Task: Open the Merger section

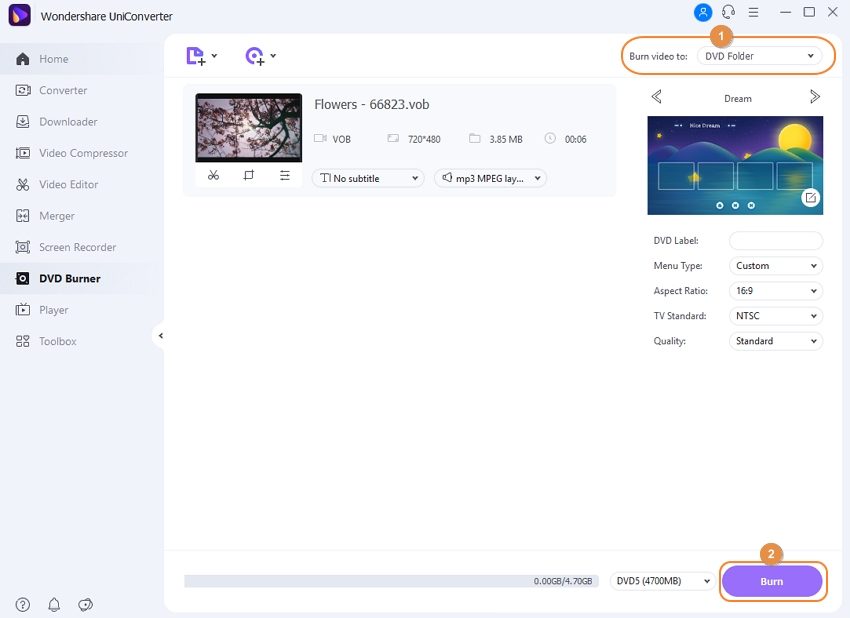Action: tap(81, 216)
